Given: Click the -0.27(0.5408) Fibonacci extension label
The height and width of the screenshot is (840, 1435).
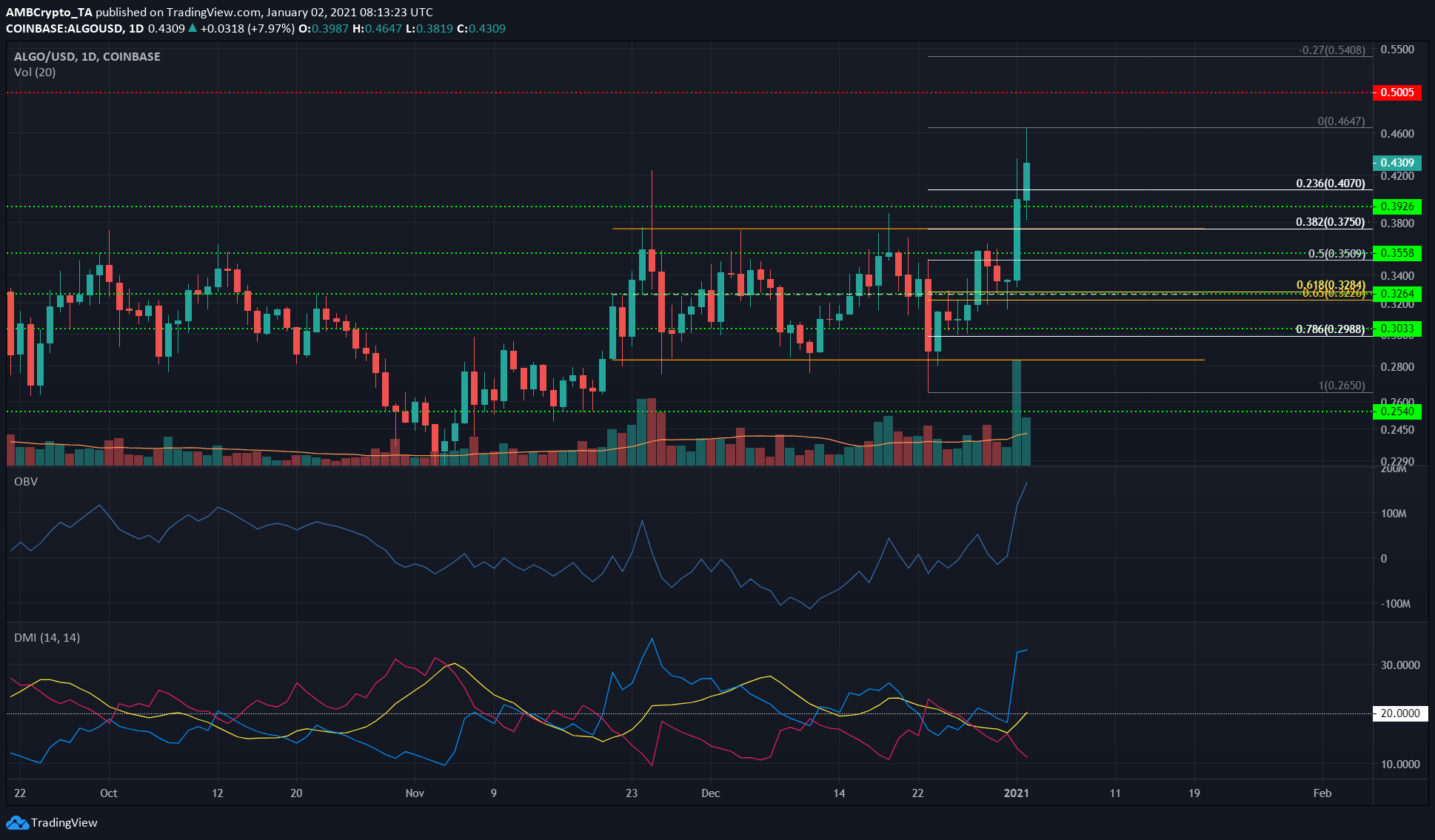Looking at the screenshot, I should pyautogui.click(x=1332, y=50).
